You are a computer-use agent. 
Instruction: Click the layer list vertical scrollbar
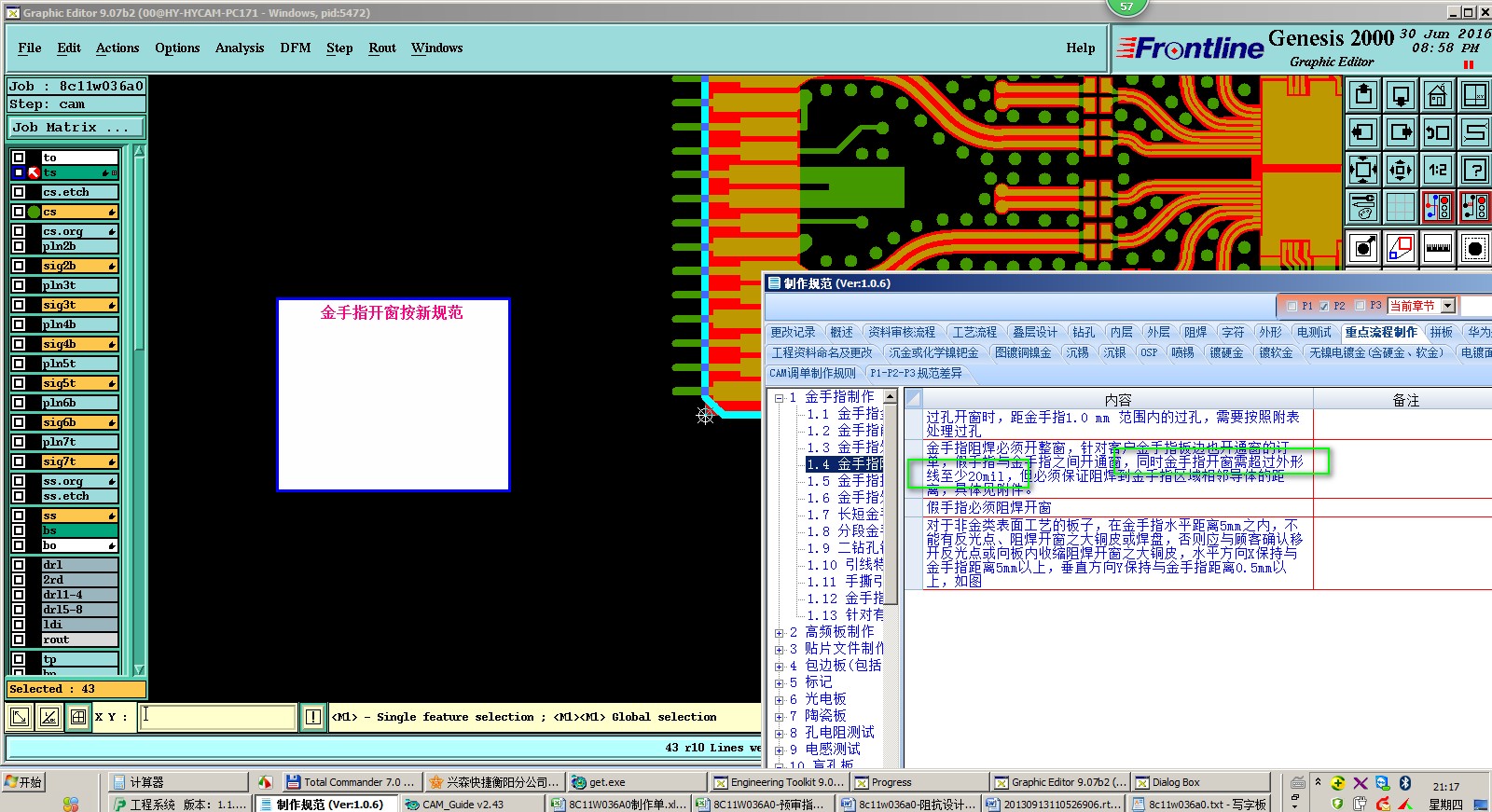(139, 409)
